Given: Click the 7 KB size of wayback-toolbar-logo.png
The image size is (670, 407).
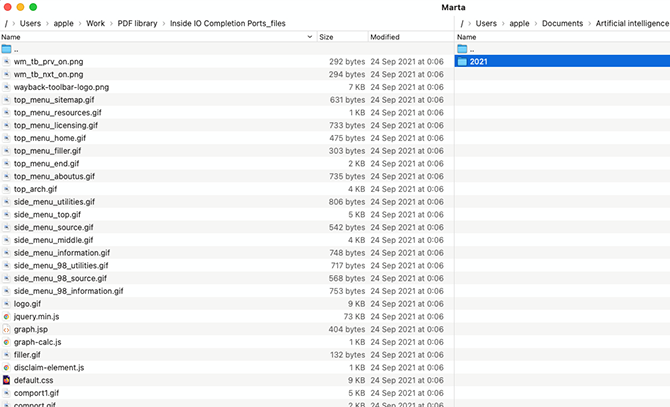Looking at the screenshot, I should (357, 87).
